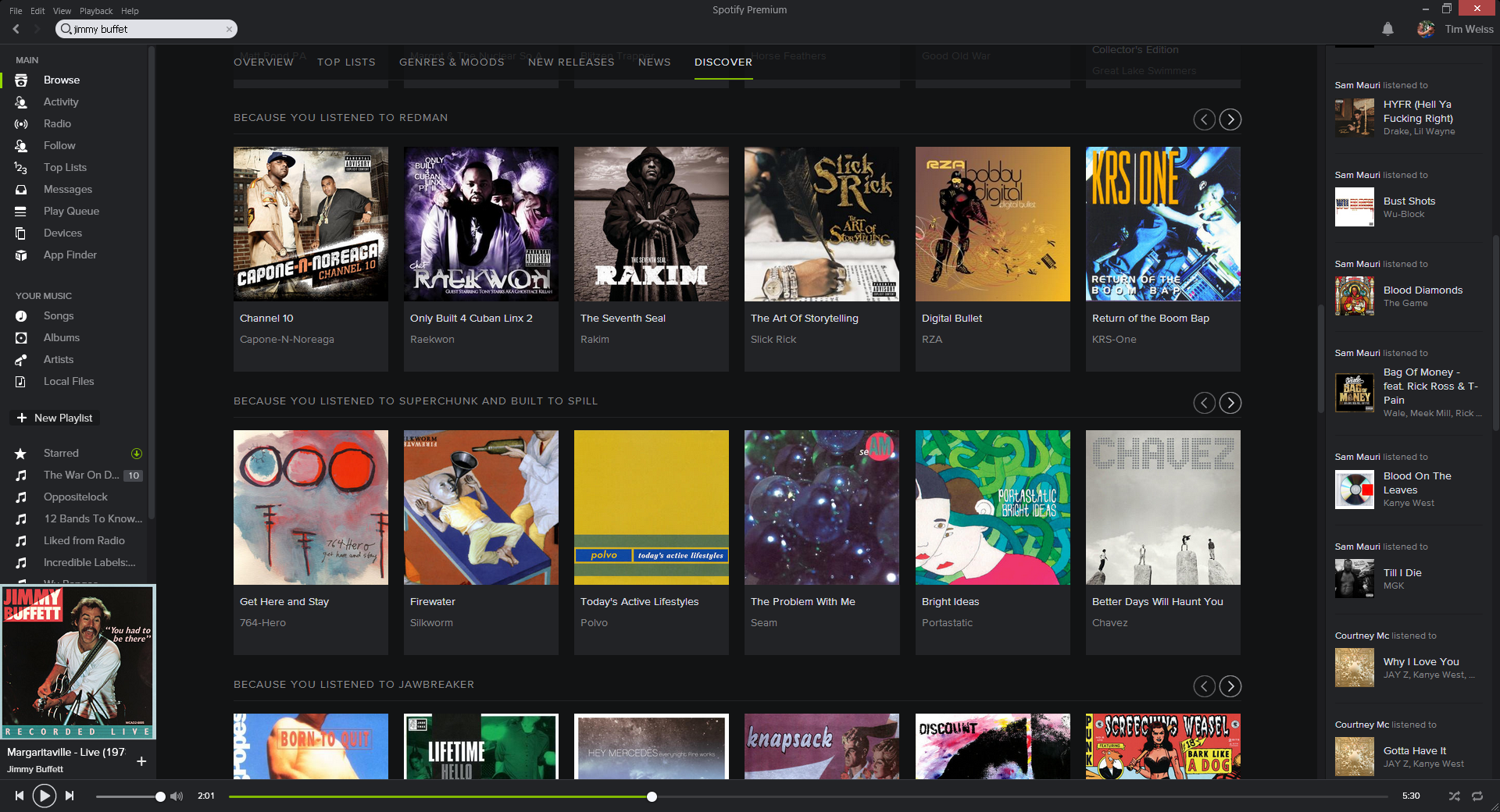Click the App Finder sidebar icon
The height and width of the screenshot is (812, 1500).
pyautogui.click(x=21, y=255)
